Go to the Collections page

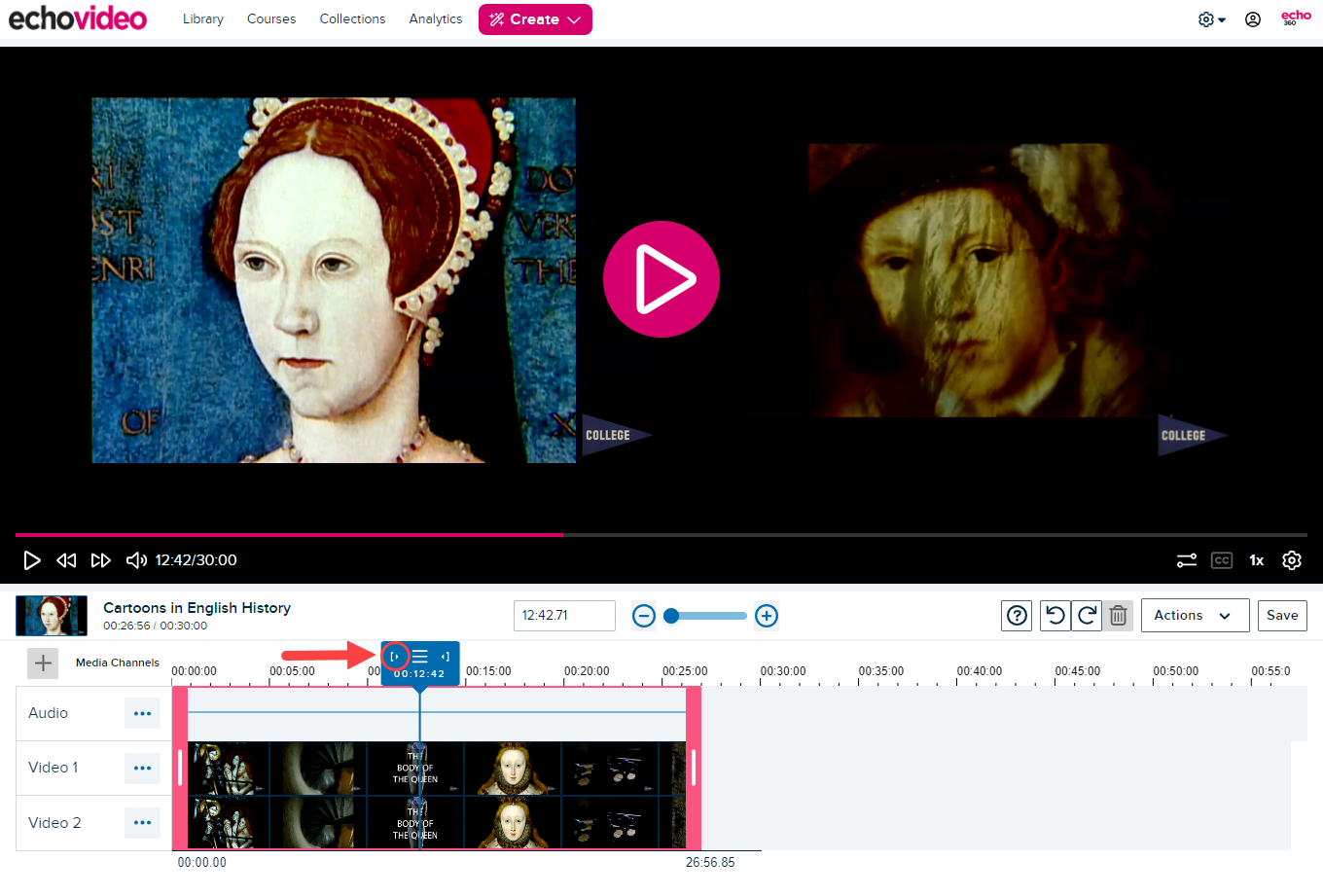[352, 18]
